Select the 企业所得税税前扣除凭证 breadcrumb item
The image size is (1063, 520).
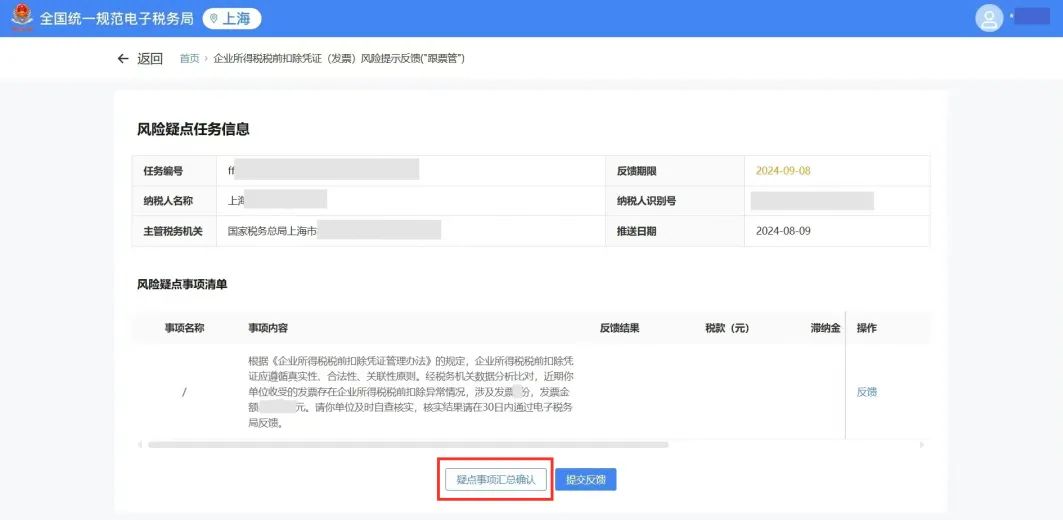pos(338,59)
